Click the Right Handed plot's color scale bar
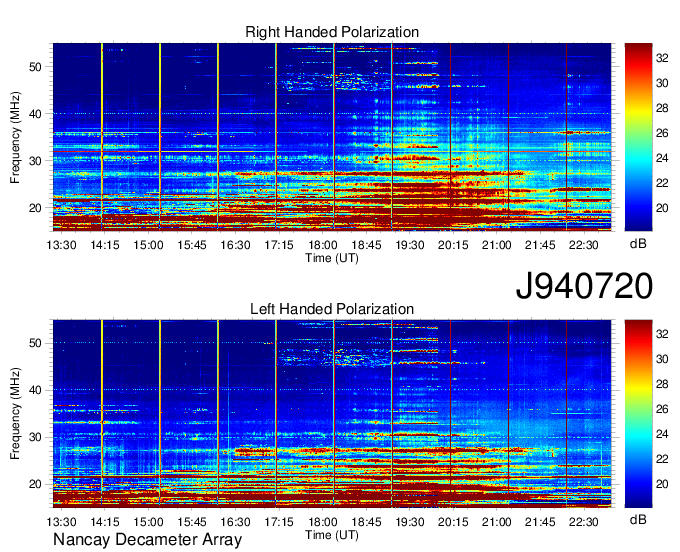 [638, 137]
